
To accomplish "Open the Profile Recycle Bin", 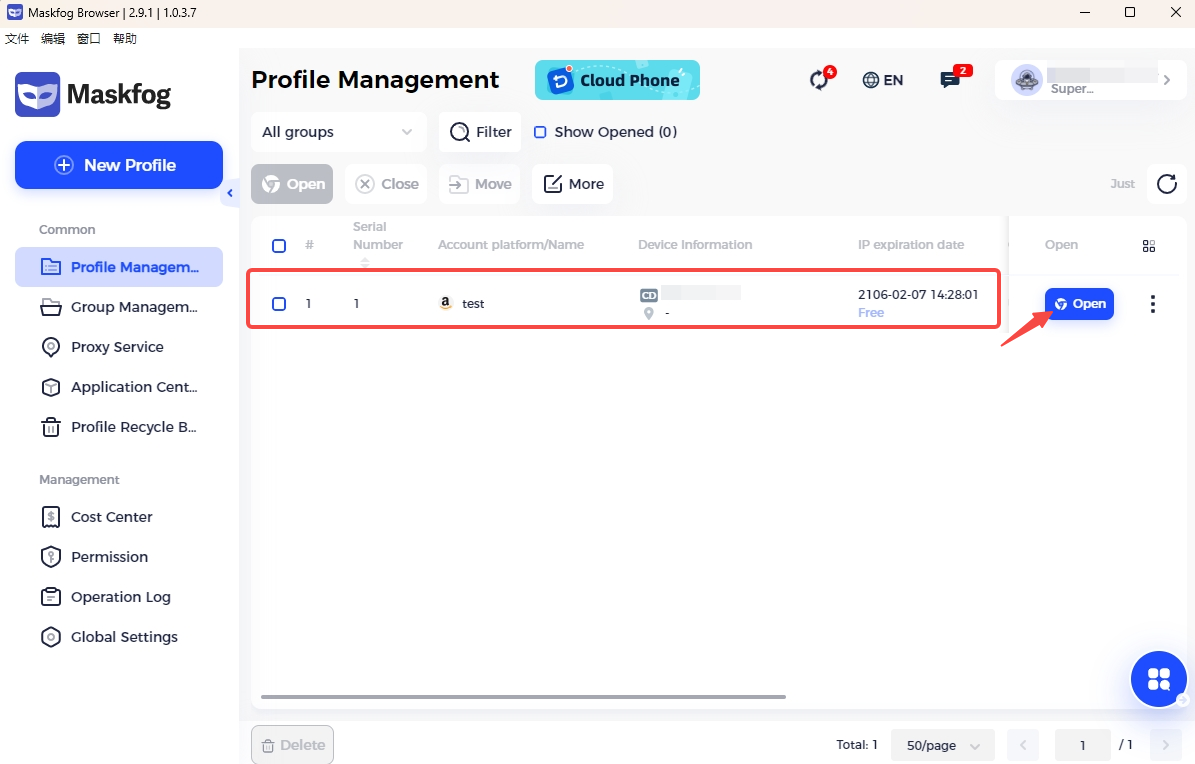I will coord(119,427).
